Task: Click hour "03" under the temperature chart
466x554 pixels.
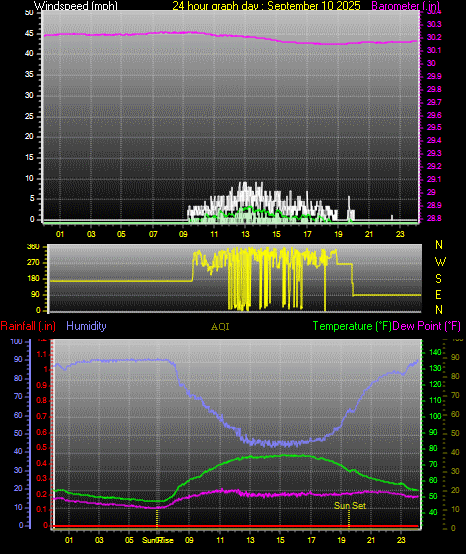Action: (x=99, y=540)
